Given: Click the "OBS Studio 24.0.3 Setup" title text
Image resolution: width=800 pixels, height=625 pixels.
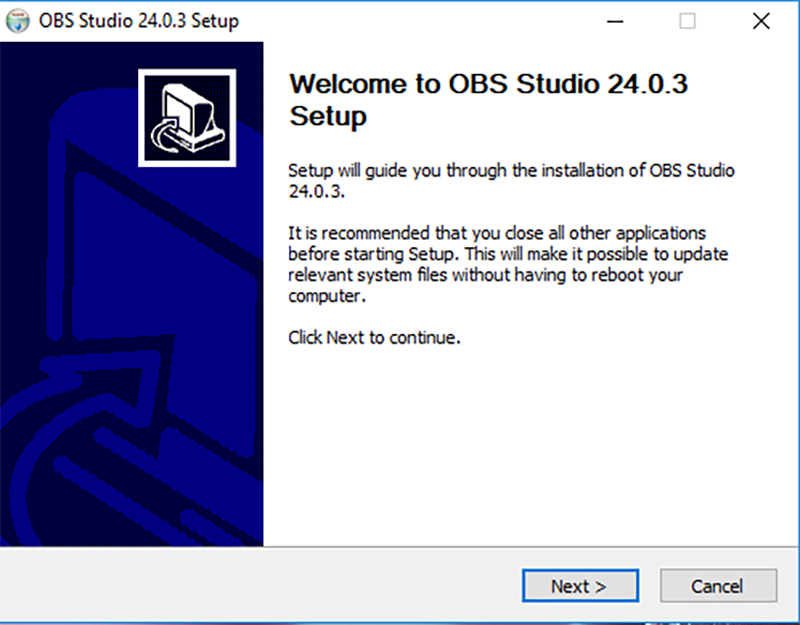Looking at the screenshot, I should (139, 21).
